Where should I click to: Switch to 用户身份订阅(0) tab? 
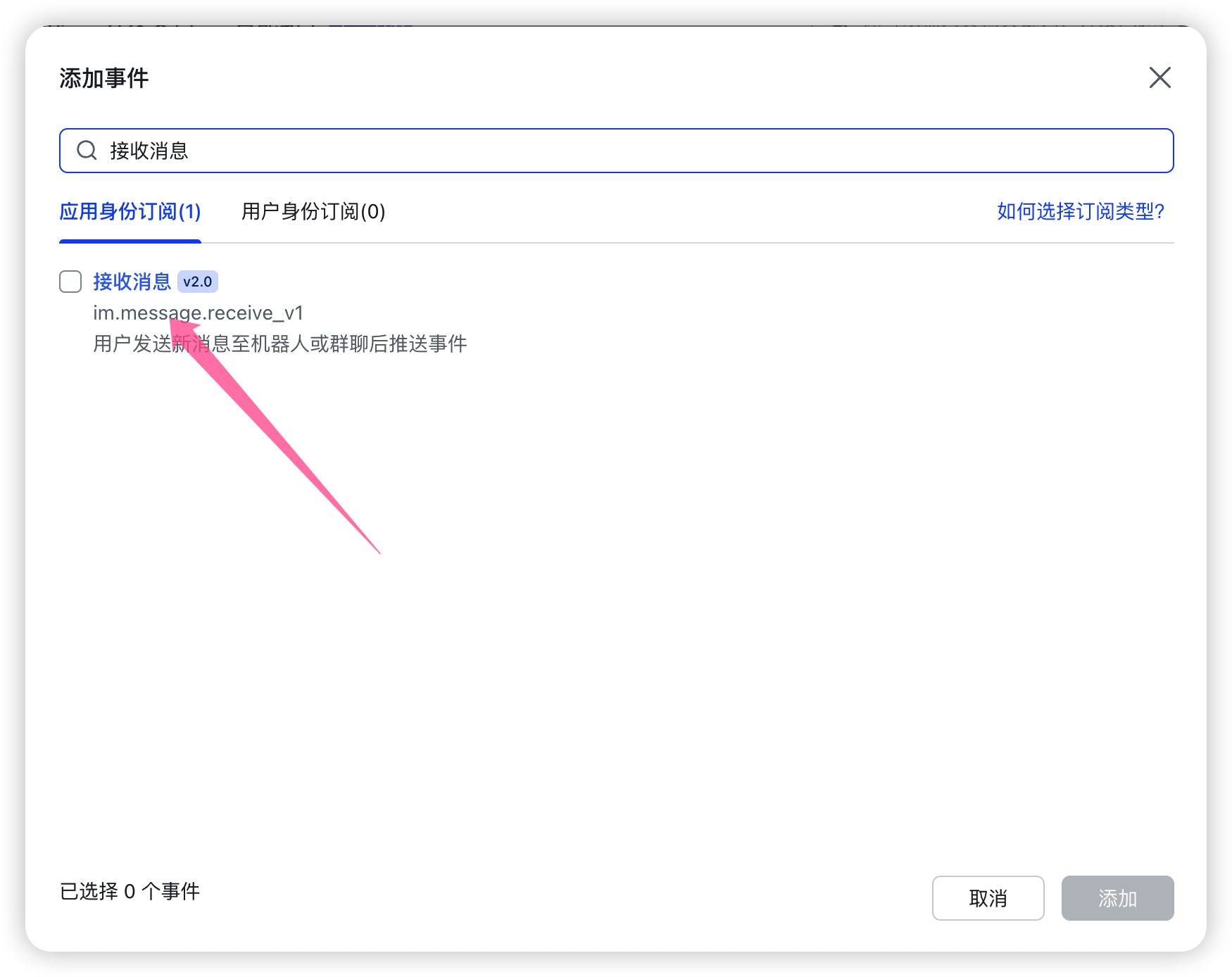pos(313,211)
